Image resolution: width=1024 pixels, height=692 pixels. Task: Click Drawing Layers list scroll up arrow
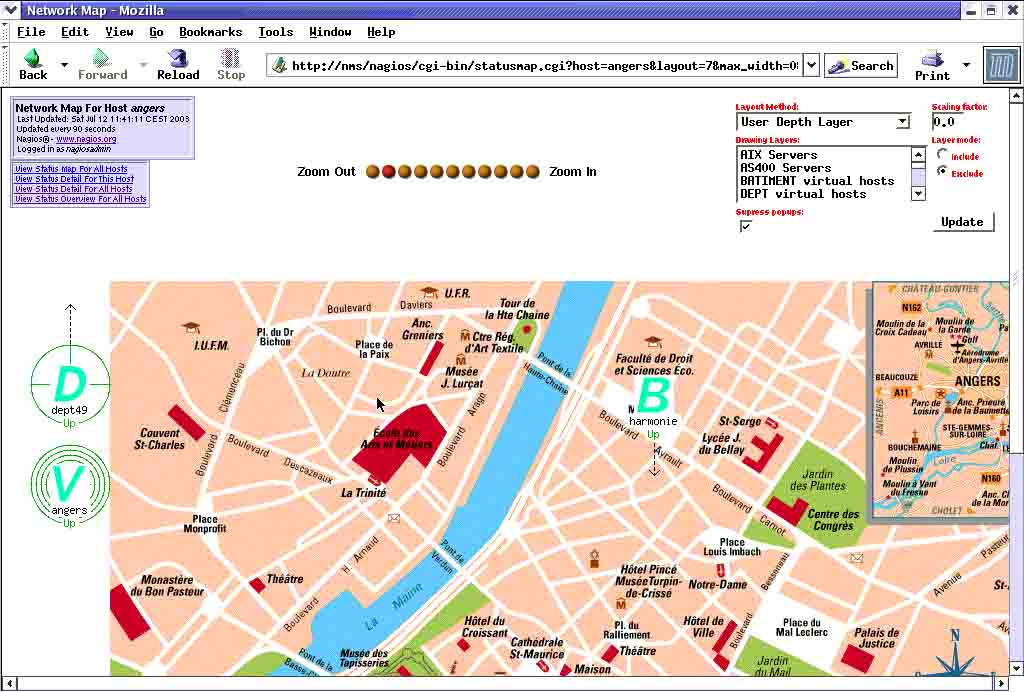(x=918, y=155)
